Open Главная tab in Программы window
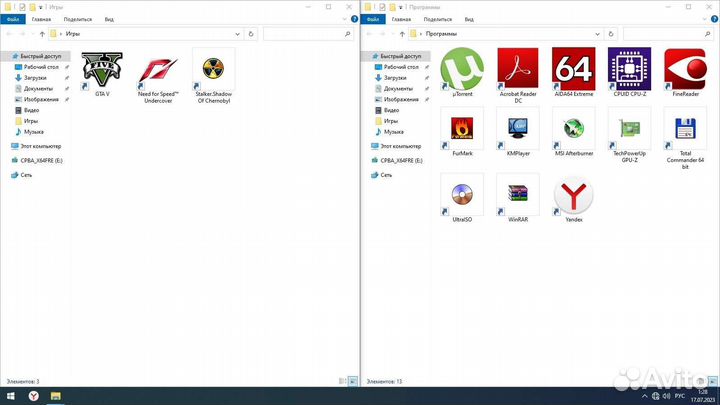Screen dimensions: 720x405 coord(401,19)
